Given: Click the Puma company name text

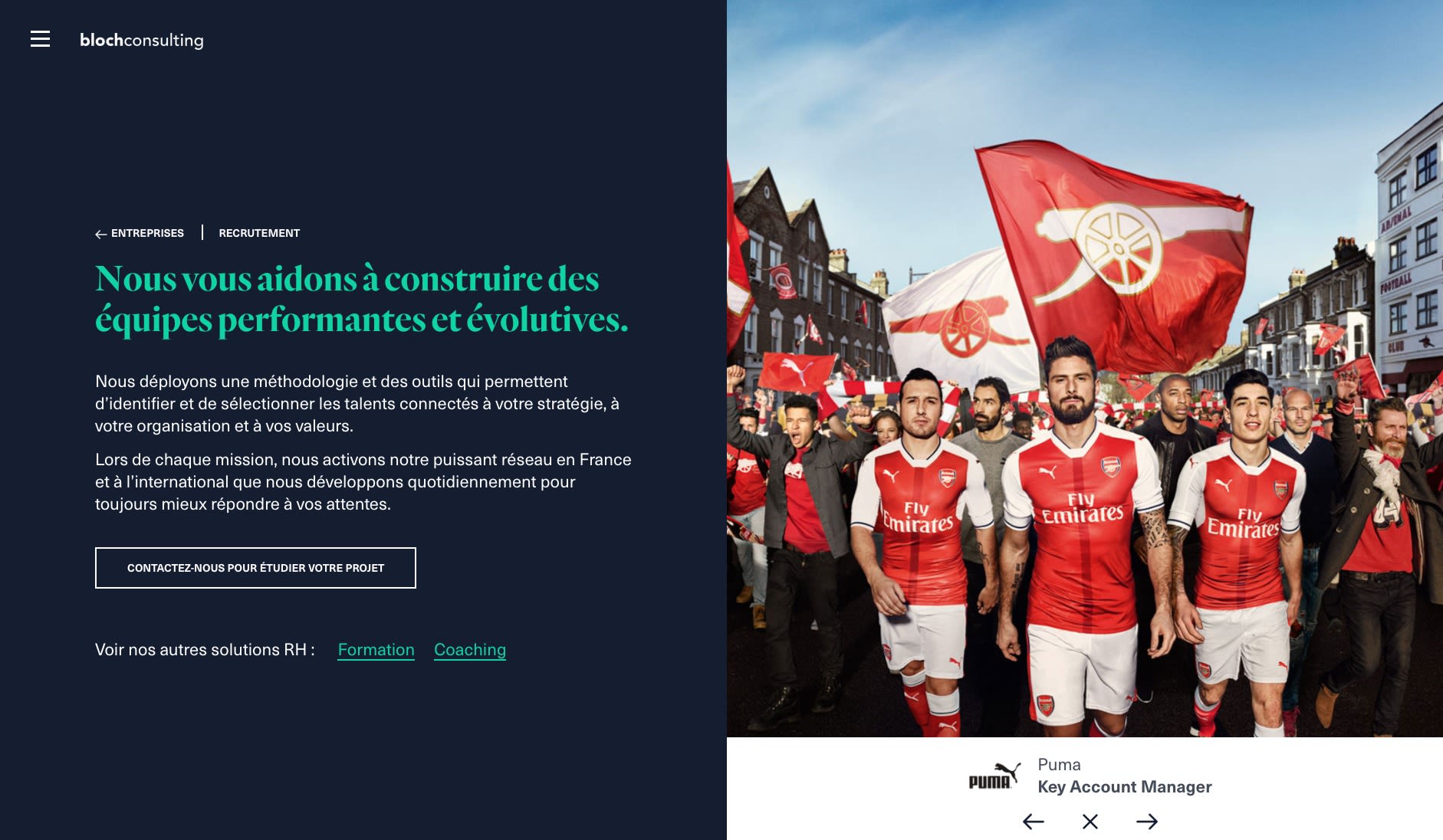Looking at the screenshot, I should click(x=1059, y=765).
